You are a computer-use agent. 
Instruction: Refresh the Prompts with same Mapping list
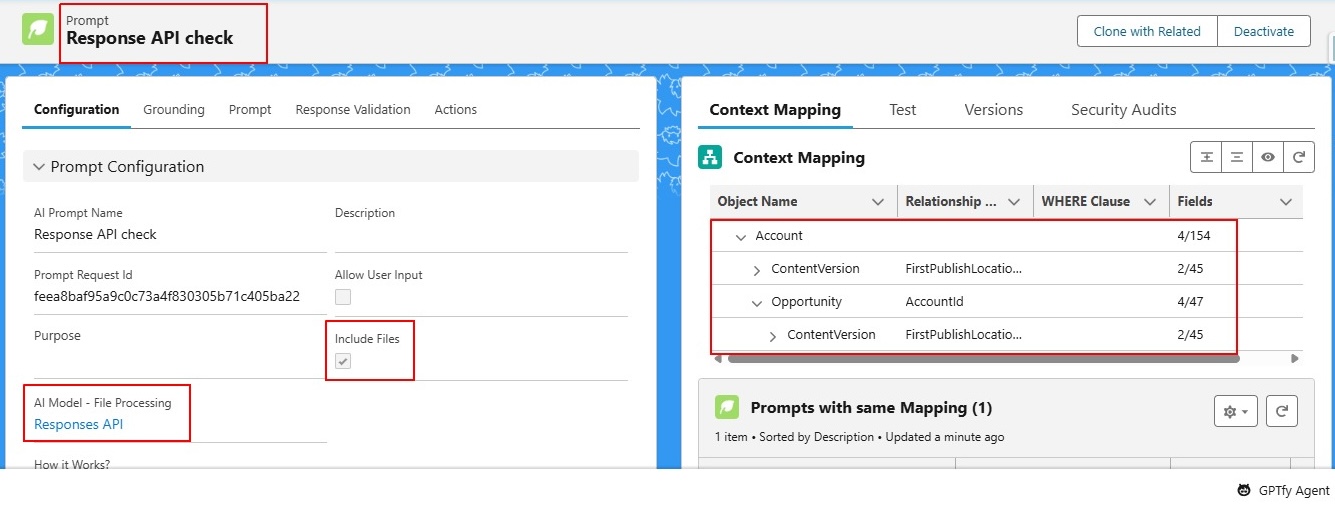pyautogui.click(x=1282, y=411)
